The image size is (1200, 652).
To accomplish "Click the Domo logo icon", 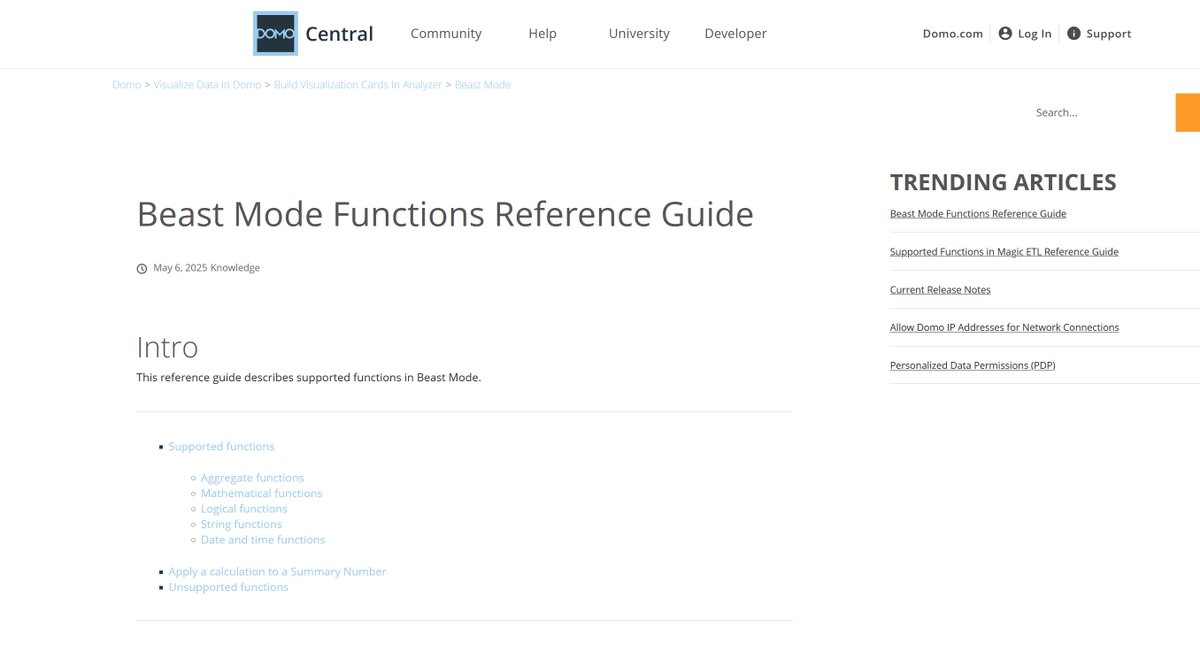I will [x=275, y=33].
